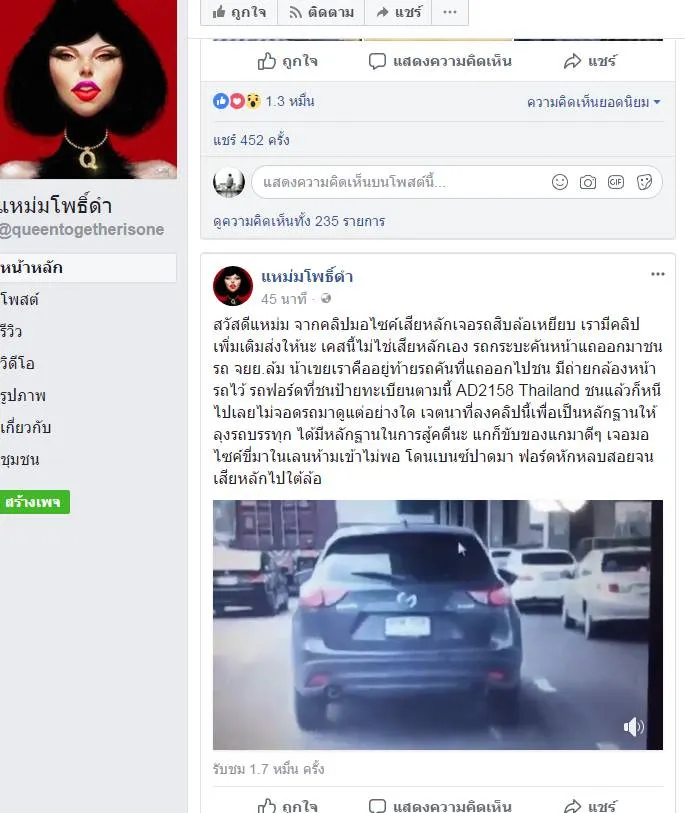Click the green สร้างเพจ button
This screenshot has width=685, height=813.
pyautogui.click(x=34, y=502)
